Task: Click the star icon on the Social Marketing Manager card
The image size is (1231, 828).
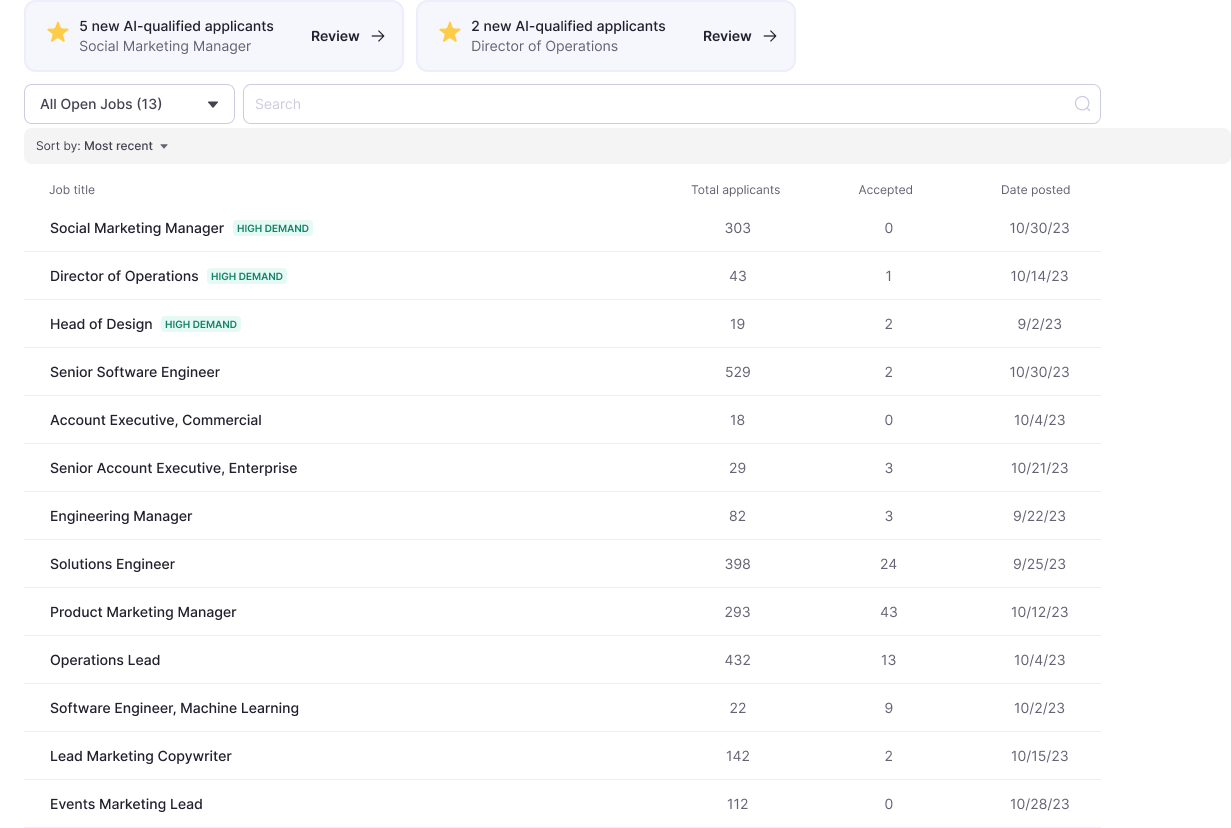Action: [57, 32]
